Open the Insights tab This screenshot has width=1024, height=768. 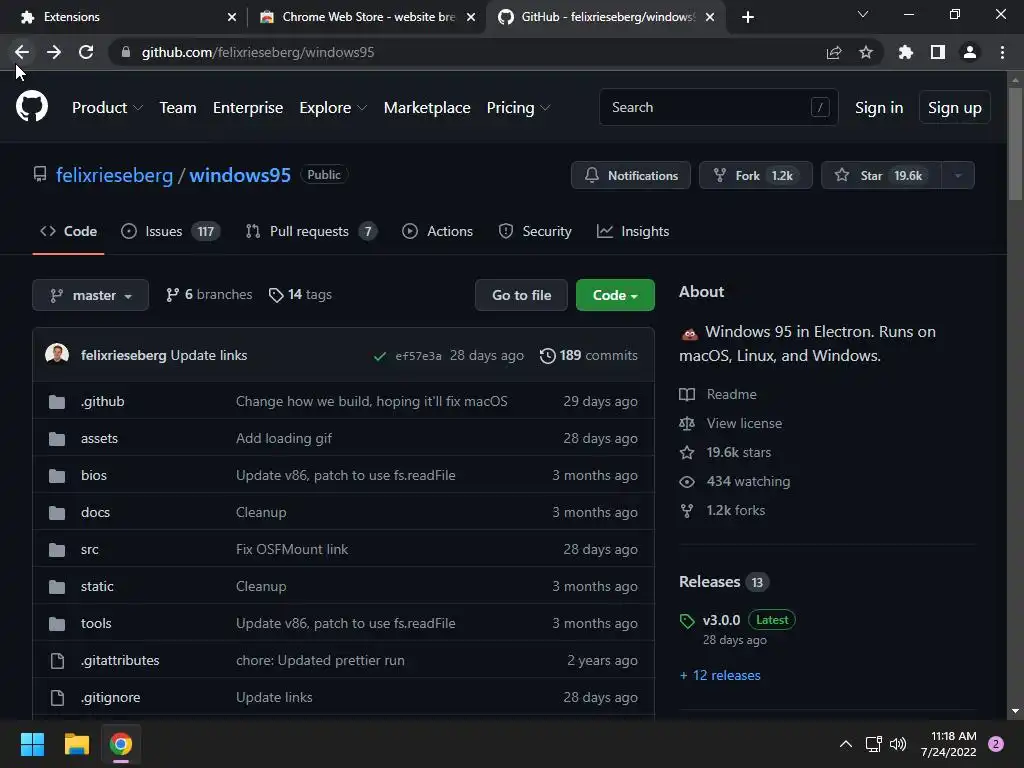click(x=633, y=231)
